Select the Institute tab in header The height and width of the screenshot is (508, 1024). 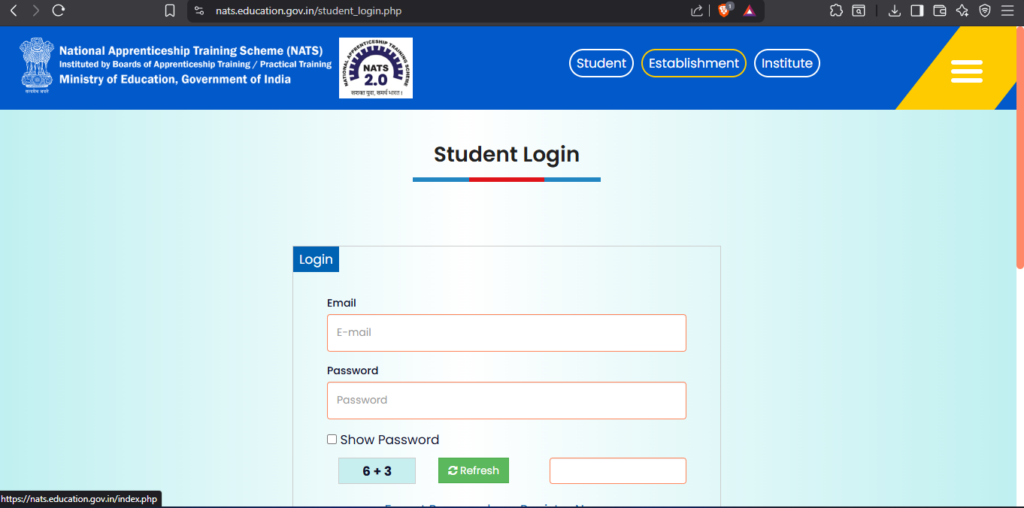point(786,63)
